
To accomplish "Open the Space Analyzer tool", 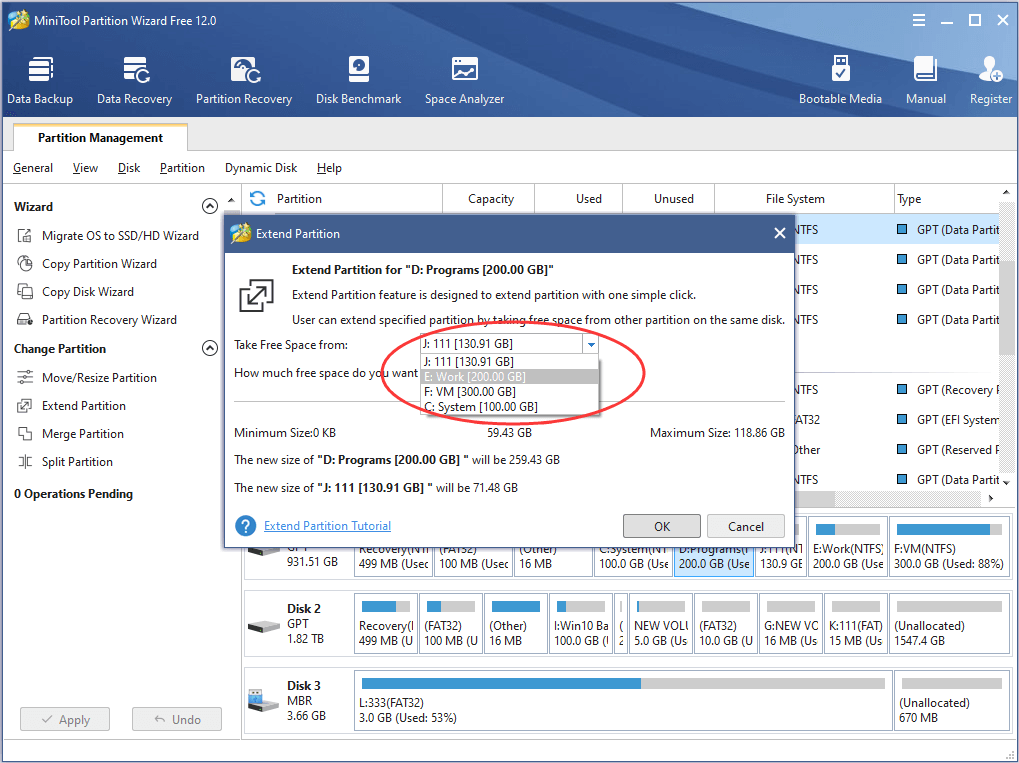I will click(x=464, y=80).
